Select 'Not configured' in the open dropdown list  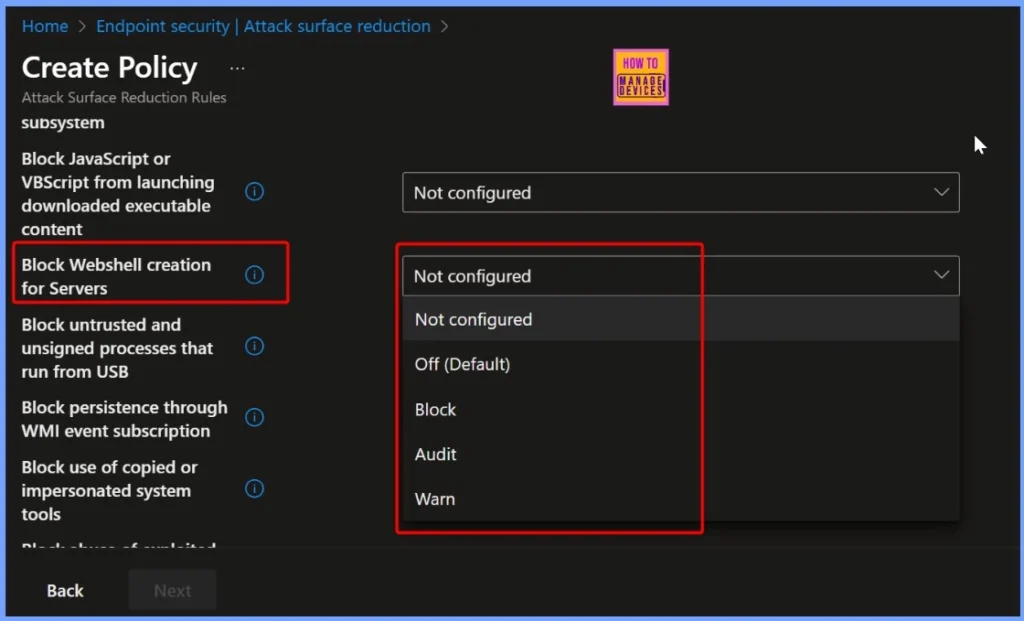coord(473,320)
